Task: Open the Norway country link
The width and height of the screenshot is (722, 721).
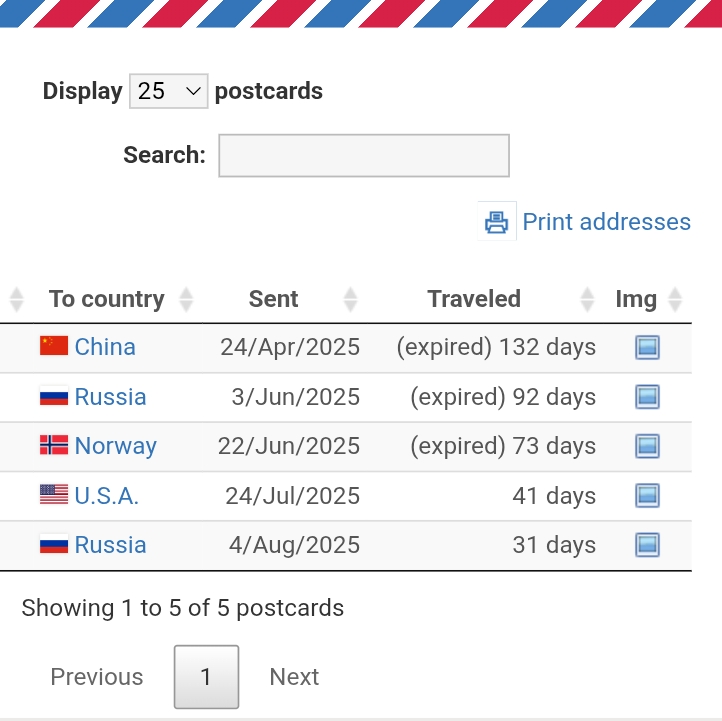Action: 116,446
